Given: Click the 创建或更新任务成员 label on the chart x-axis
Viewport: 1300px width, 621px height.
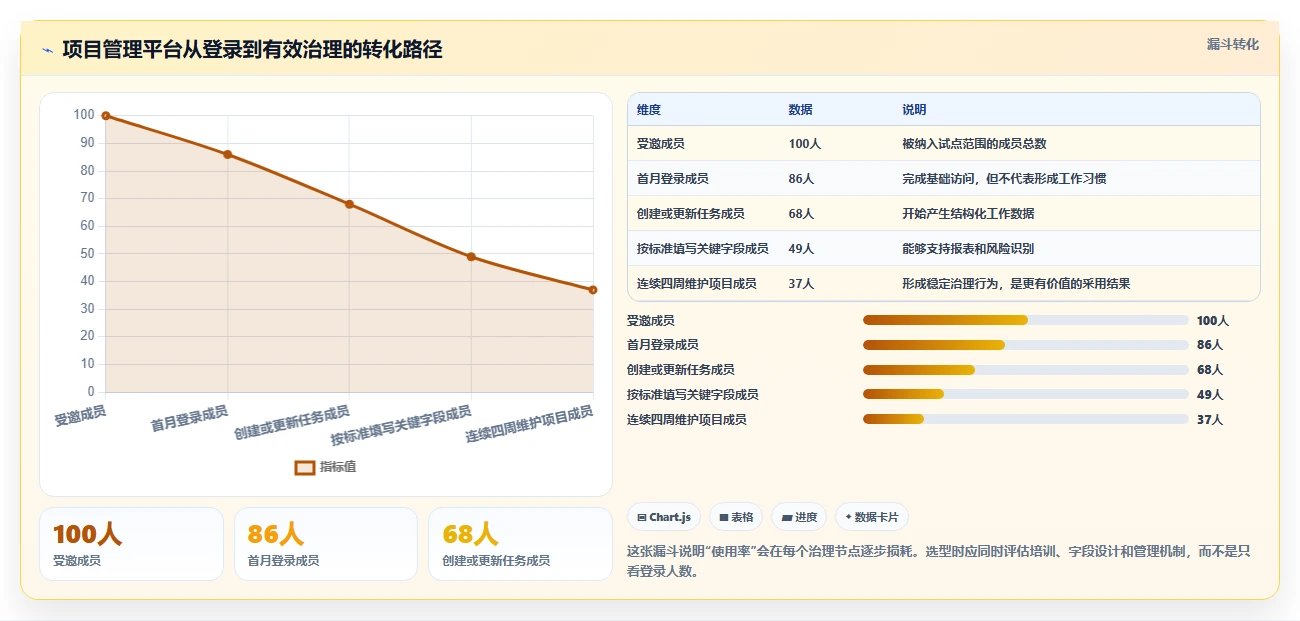Looking at the screenshot, I should coord(291,423).
